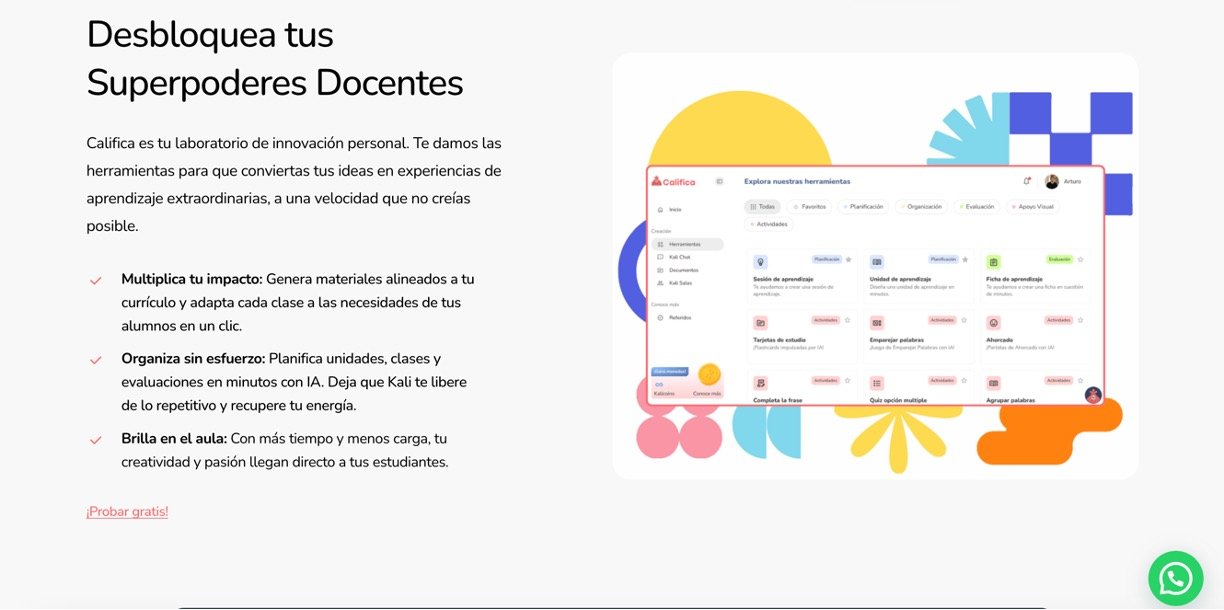Select the Evaluación filter tab
This screenshot has width=1224, height=610.
(976, 207)
